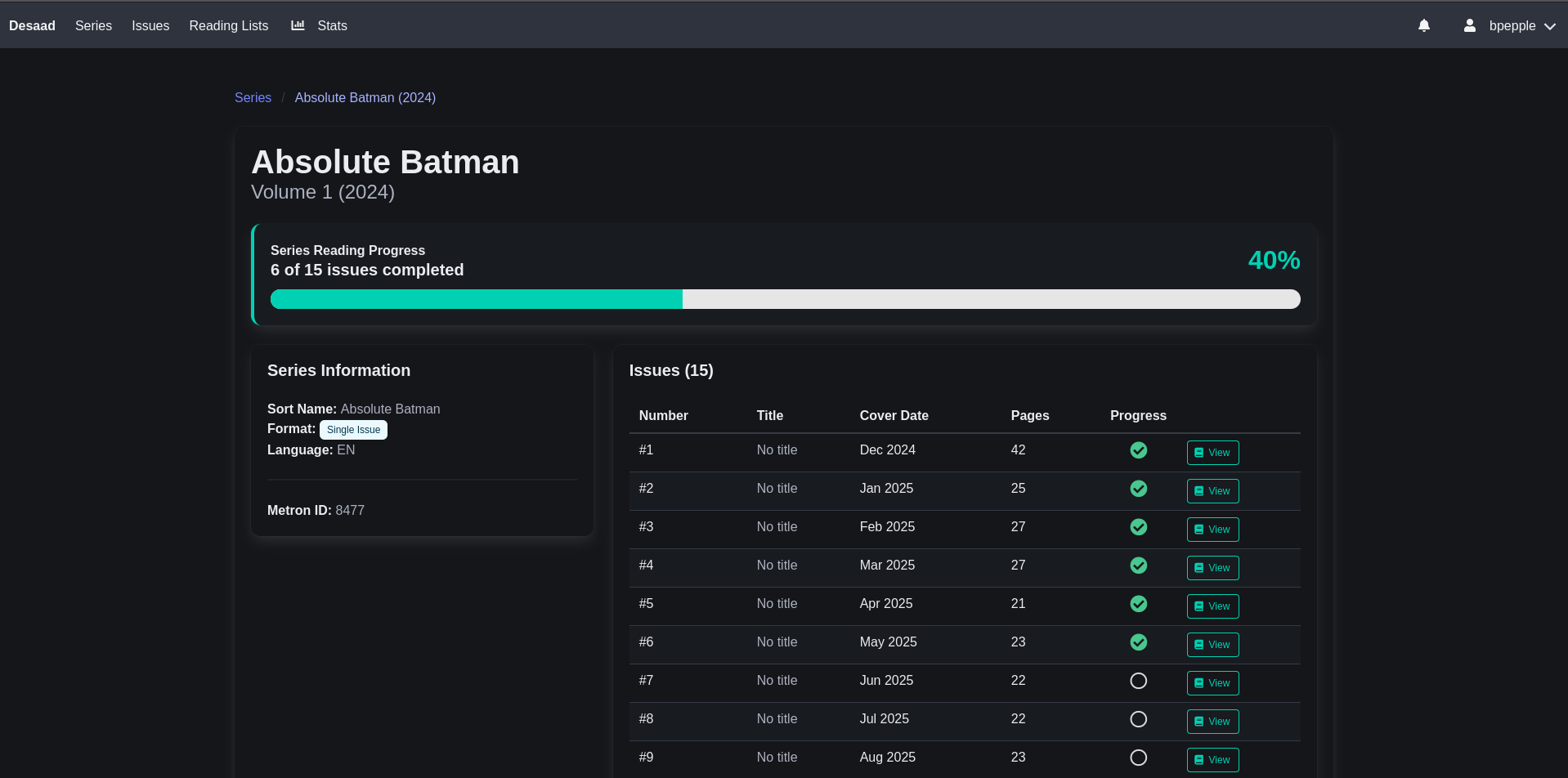Click the Series Reading Progress bar
Screen dimensions: 1568x778
coord(785,299)
